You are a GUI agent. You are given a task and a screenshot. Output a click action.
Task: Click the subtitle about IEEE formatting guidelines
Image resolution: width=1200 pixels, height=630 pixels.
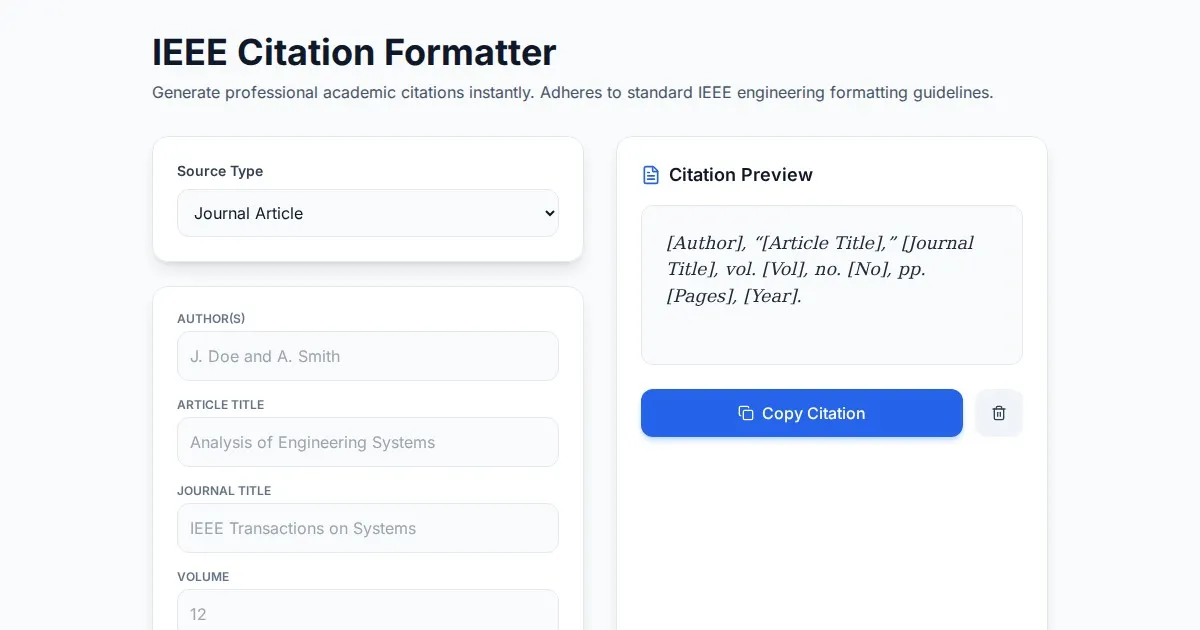pyautogui.click(x=572, y=93)
